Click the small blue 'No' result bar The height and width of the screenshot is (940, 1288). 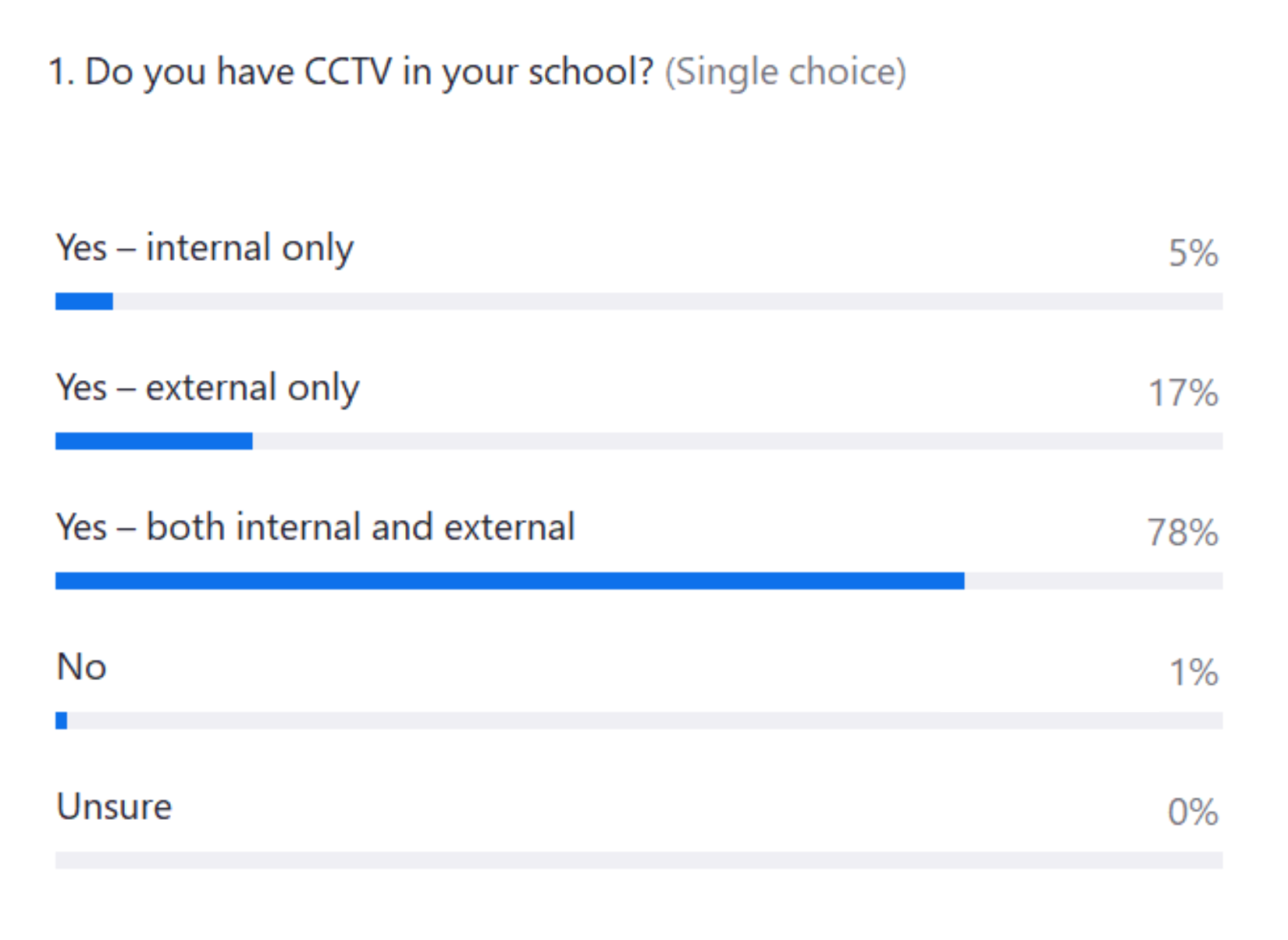(x=61, y=721)
